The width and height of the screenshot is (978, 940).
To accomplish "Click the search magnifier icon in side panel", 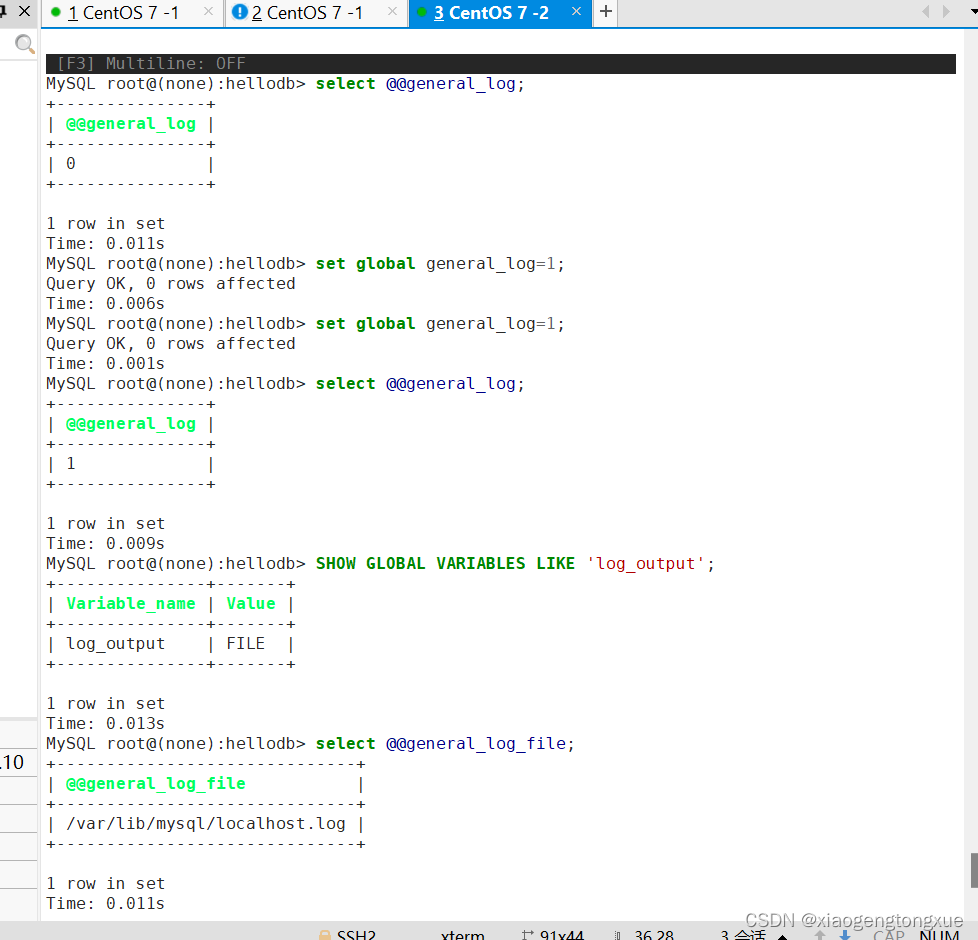I will coord(24,44).
